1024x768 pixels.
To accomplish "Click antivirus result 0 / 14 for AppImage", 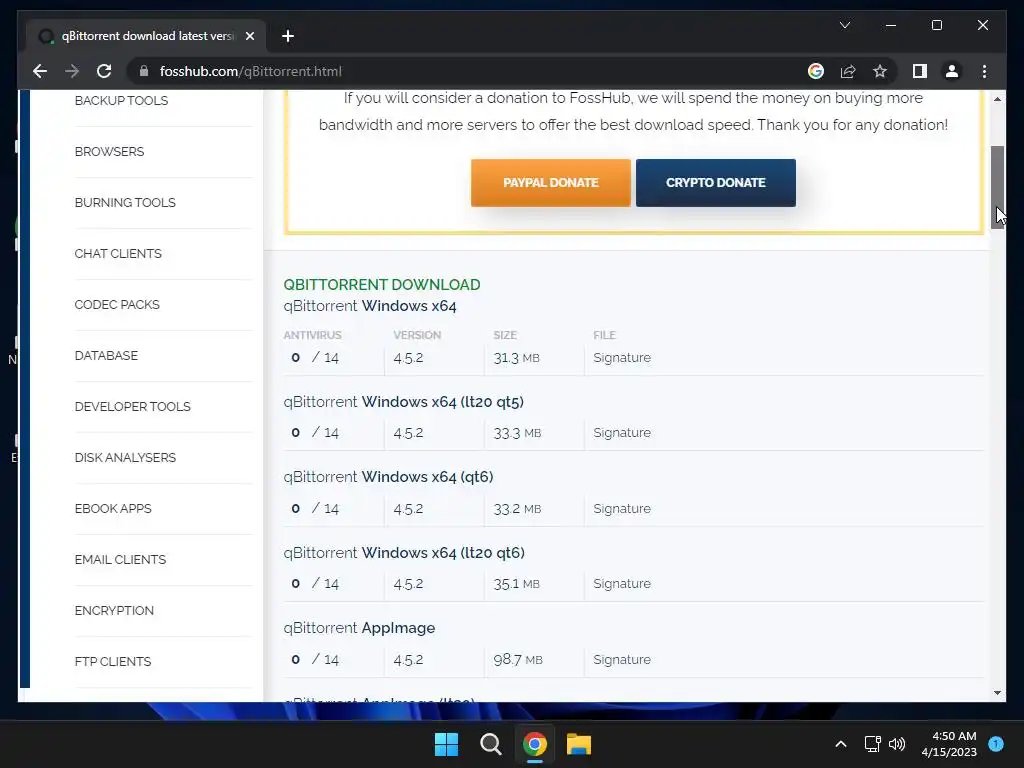I will coord(315,660).
